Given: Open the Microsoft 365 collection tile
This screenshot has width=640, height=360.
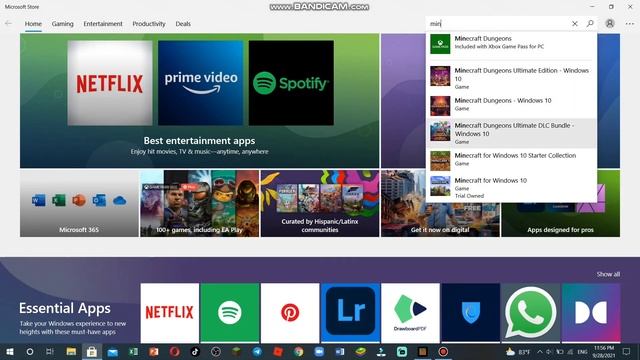Looking at the screenshot, I should [x=79, y=203].
